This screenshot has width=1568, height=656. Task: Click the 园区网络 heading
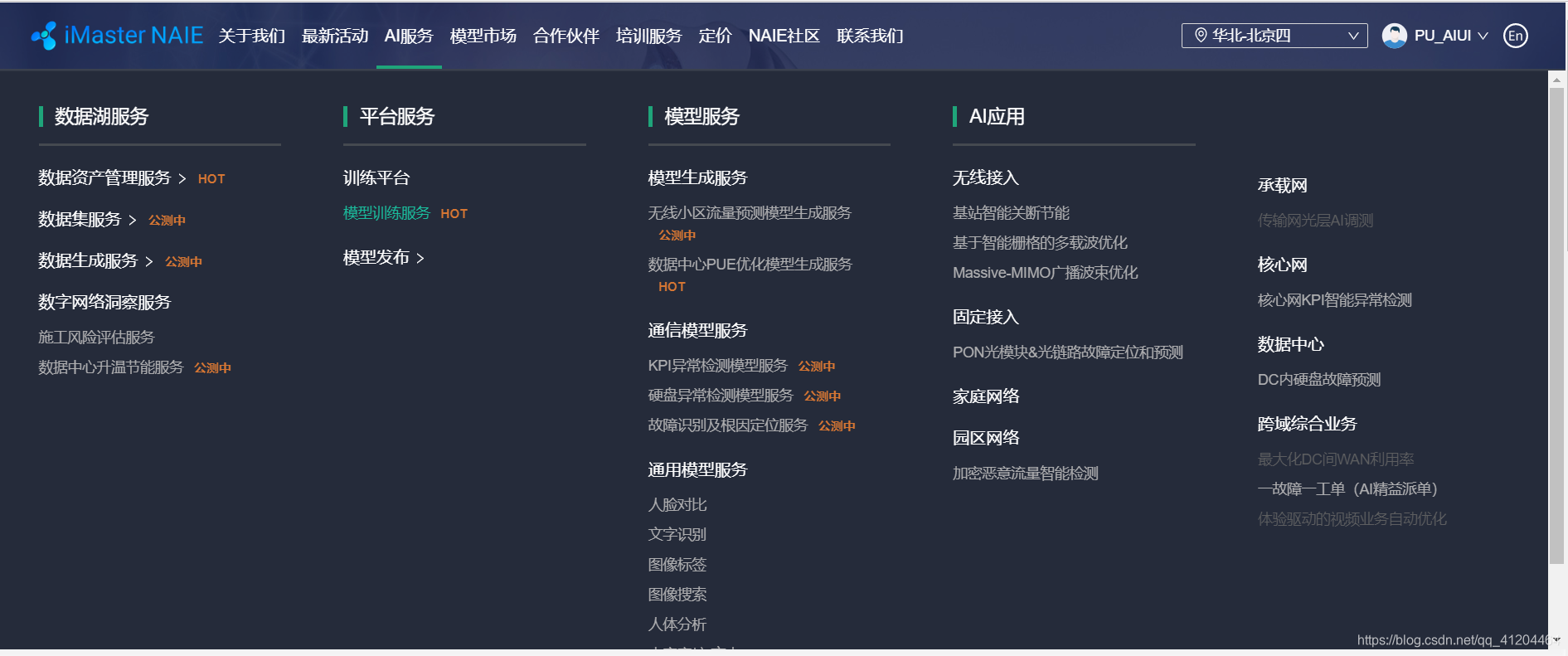click(x=986, y=438)
